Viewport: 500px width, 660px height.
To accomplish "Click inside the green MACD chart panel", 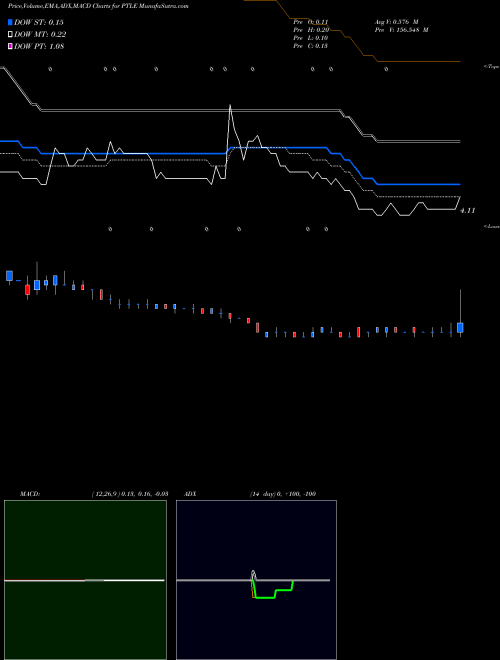I will click(x=85, y=580).
